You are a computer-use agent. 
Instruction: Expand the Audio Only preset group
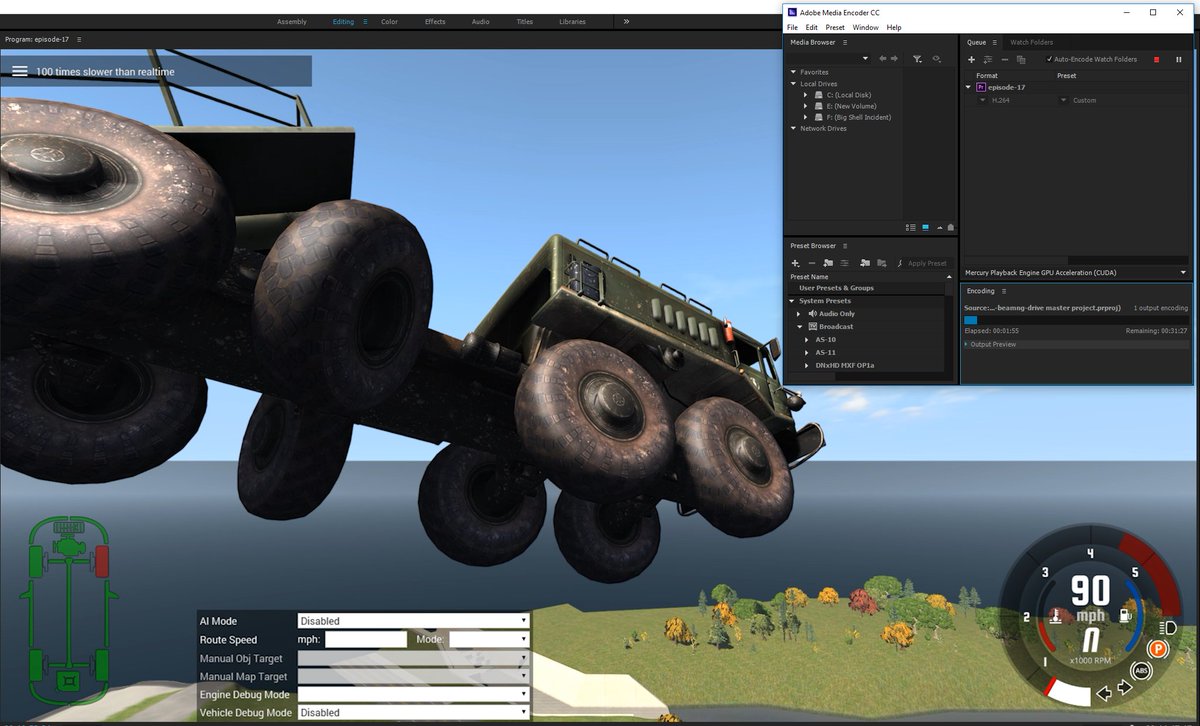click(799, 314)
